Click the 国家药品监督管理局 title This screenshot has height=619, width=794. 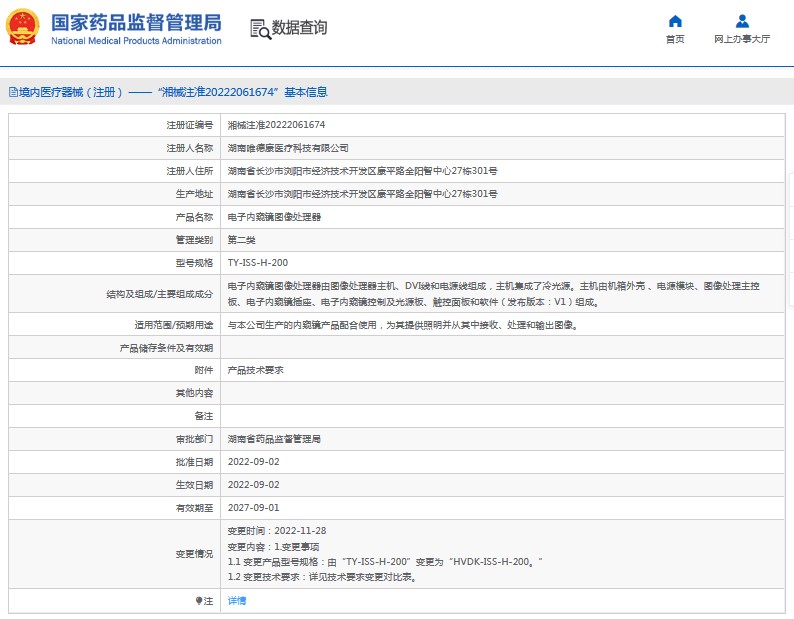(136, 23)
